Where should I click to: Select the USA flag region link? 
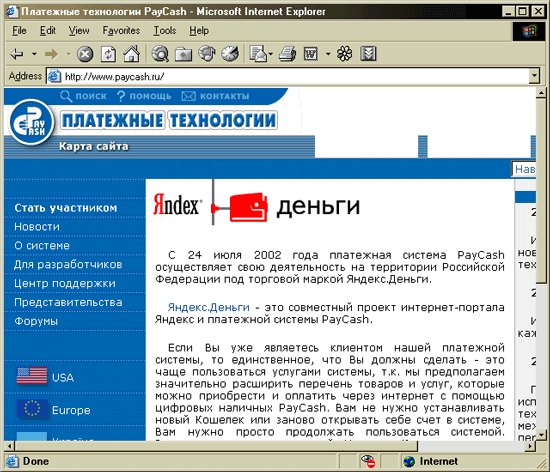(x=45, y=376)
